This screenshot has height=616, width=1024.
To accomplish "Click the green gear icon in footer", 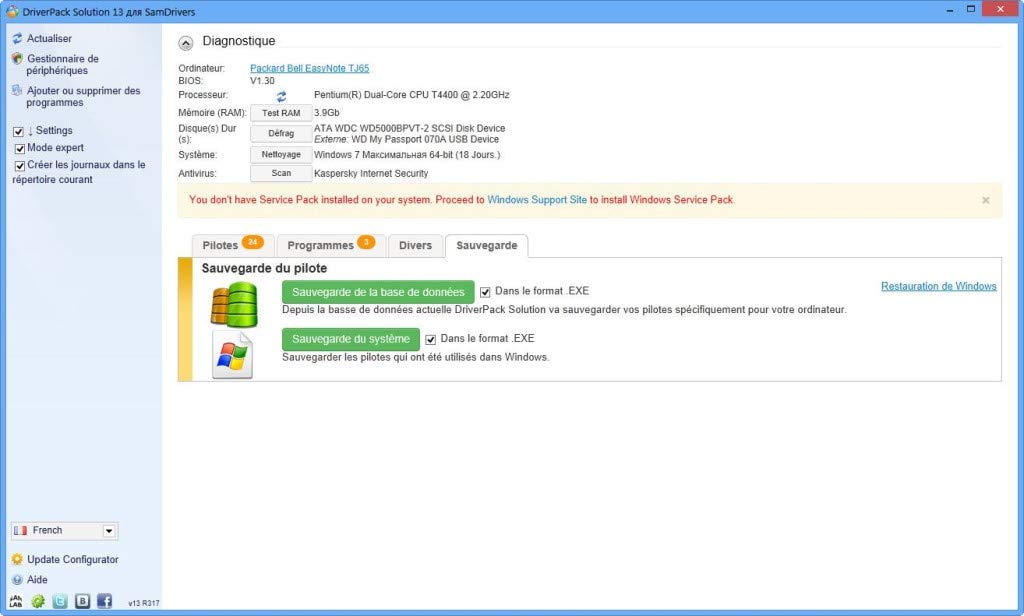I will [38, 601].
